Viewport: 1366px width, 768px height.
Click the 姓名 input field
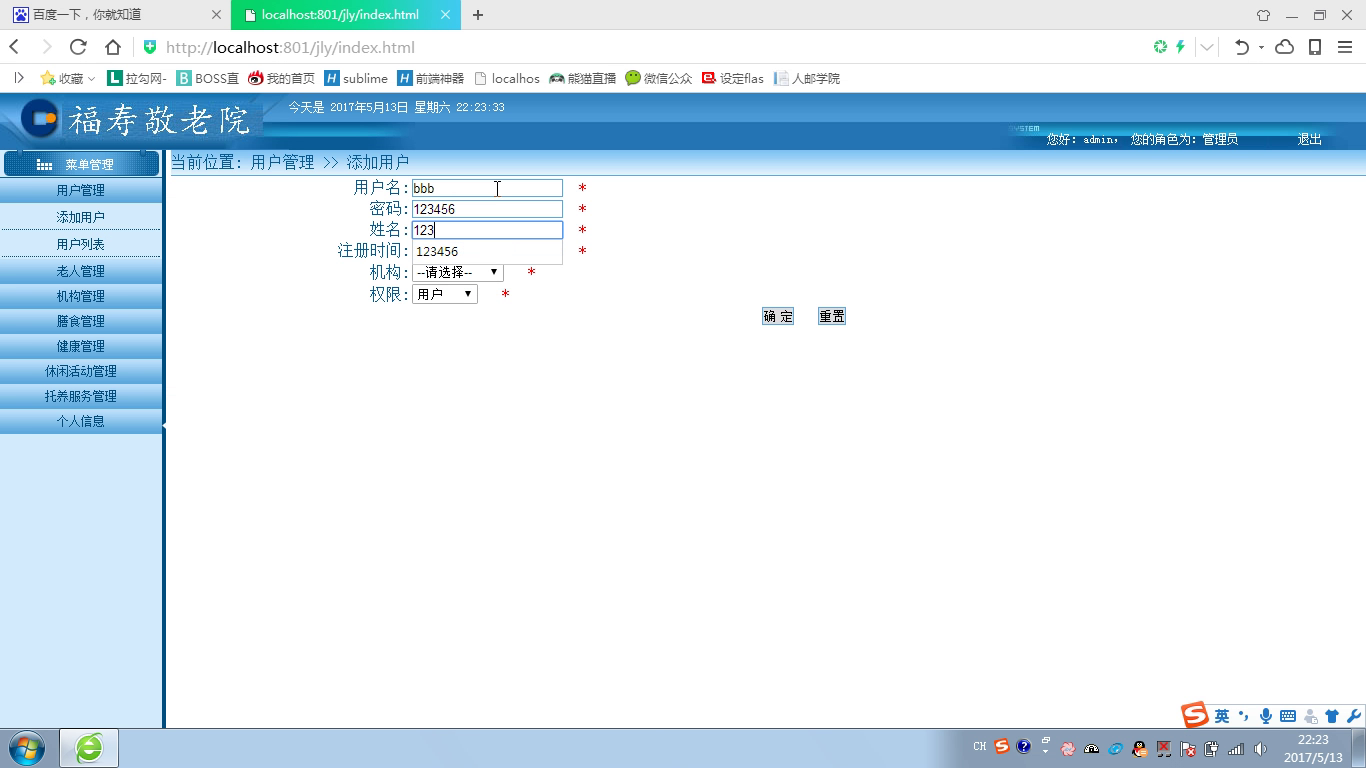coord(487,230)
